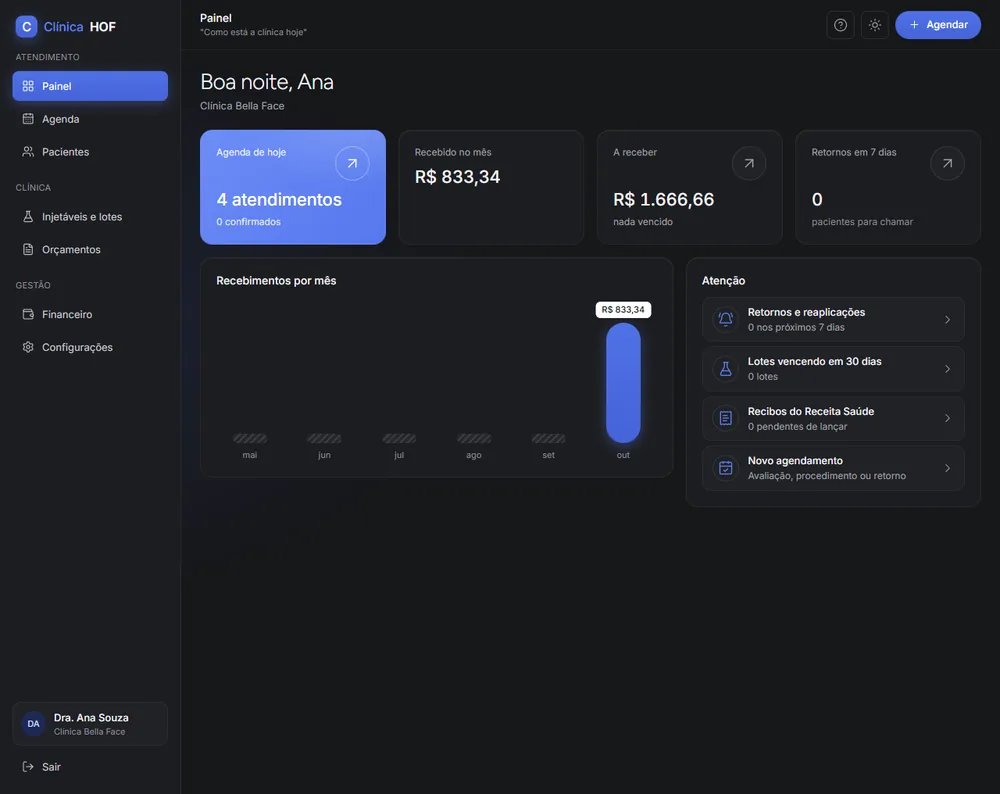Viewport: 1000px width, 794px height.
Task: Open the help question mark icon
Action: click(841, 25)
